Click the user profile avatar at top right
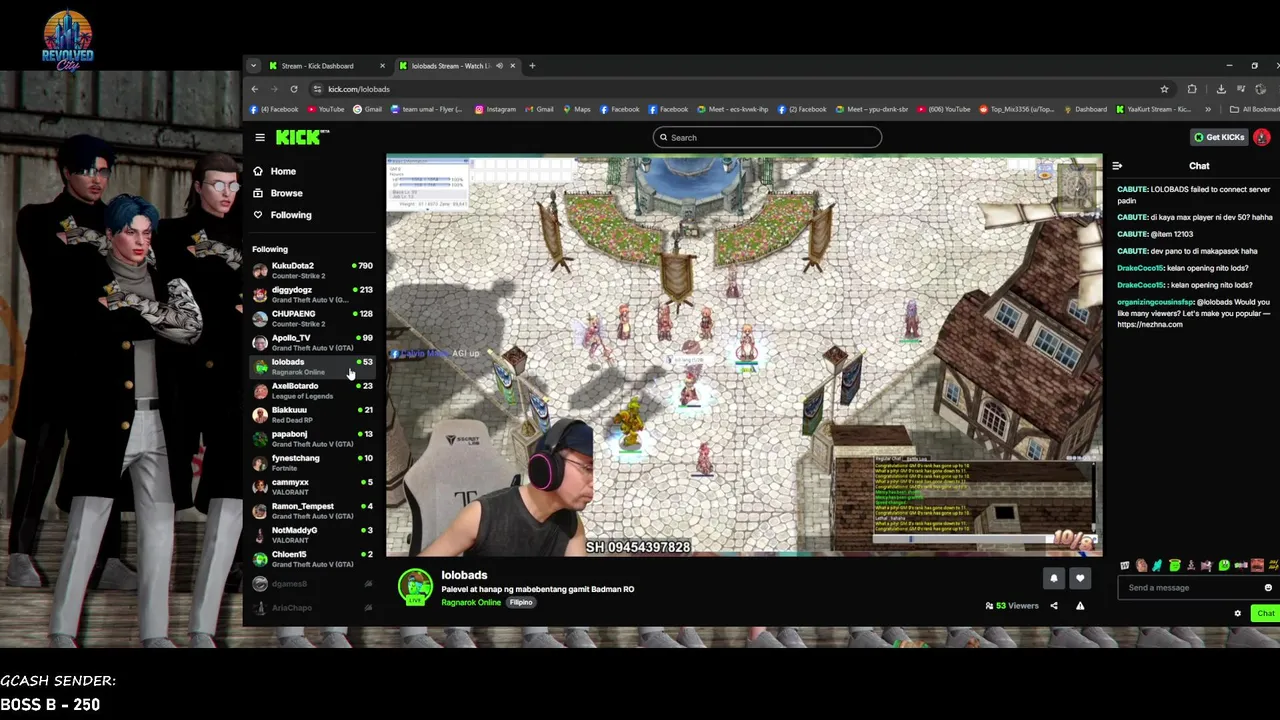The height and width of the screenshot is (720, 1280). tap(1262, 137)
